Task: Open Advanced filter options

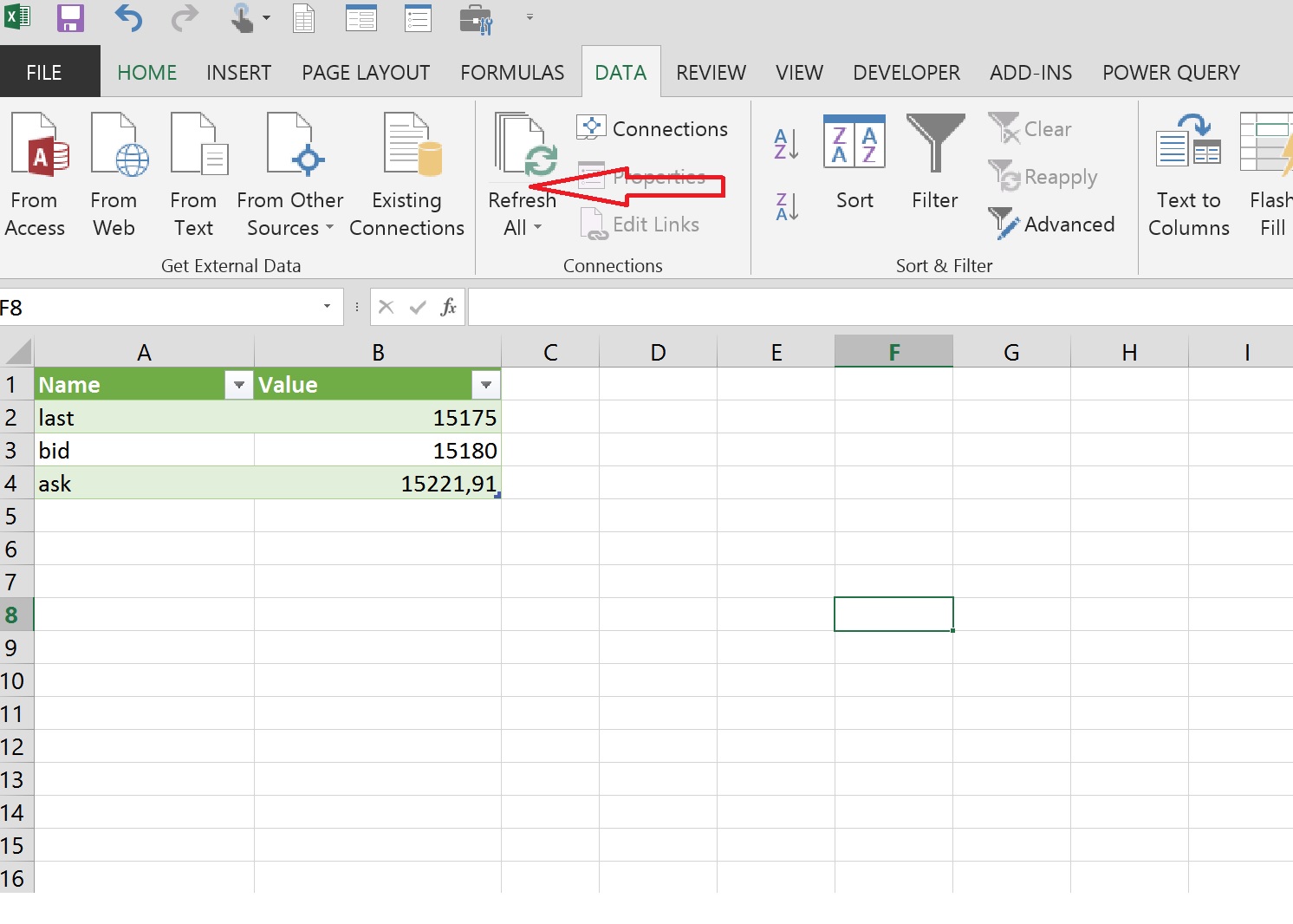Action: point(1052,224)
